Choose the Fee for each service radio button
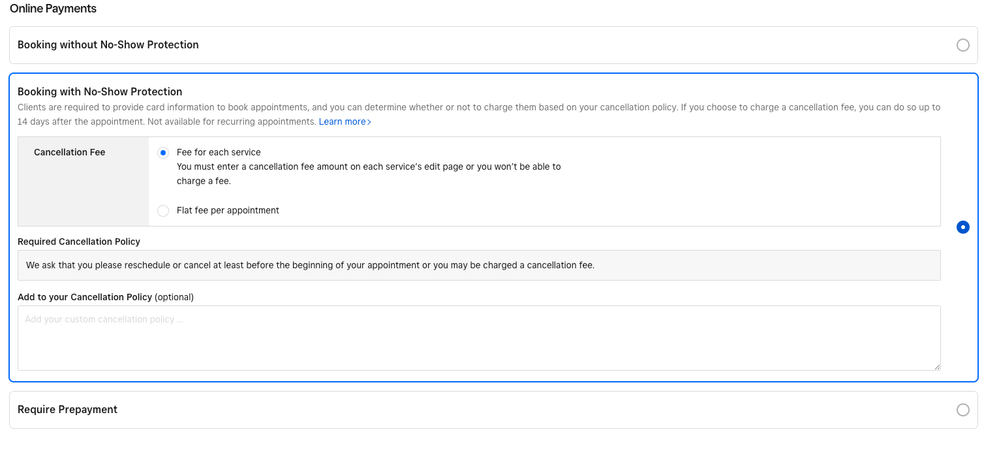This screenshot has width=999, height=468. (x=163, y=153)
